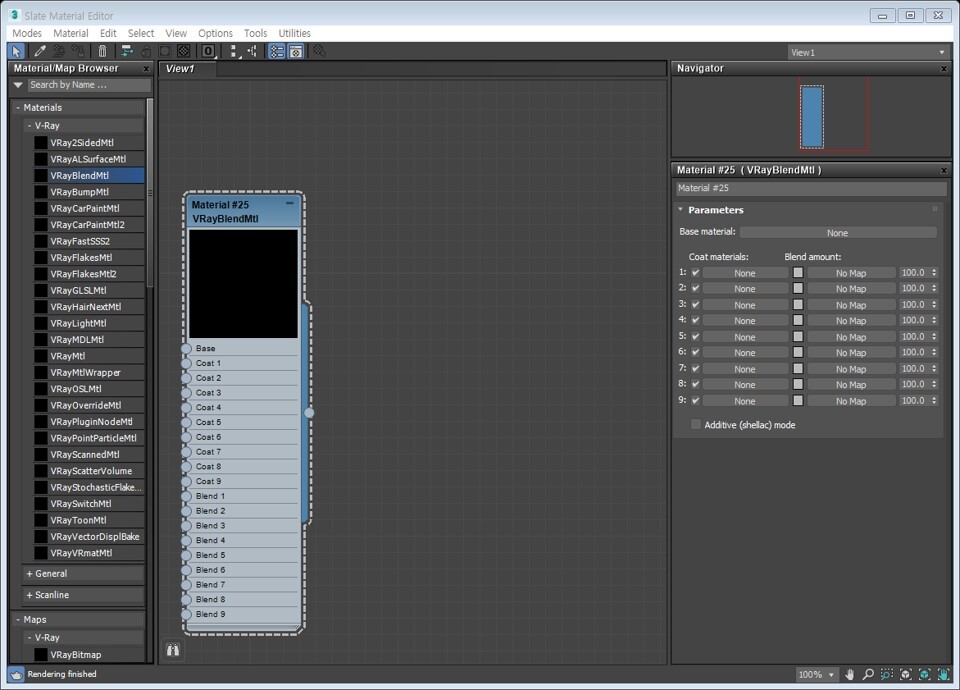
Task: Toggle the Material/Map Browser toolbar button
Action: point(277,51)
